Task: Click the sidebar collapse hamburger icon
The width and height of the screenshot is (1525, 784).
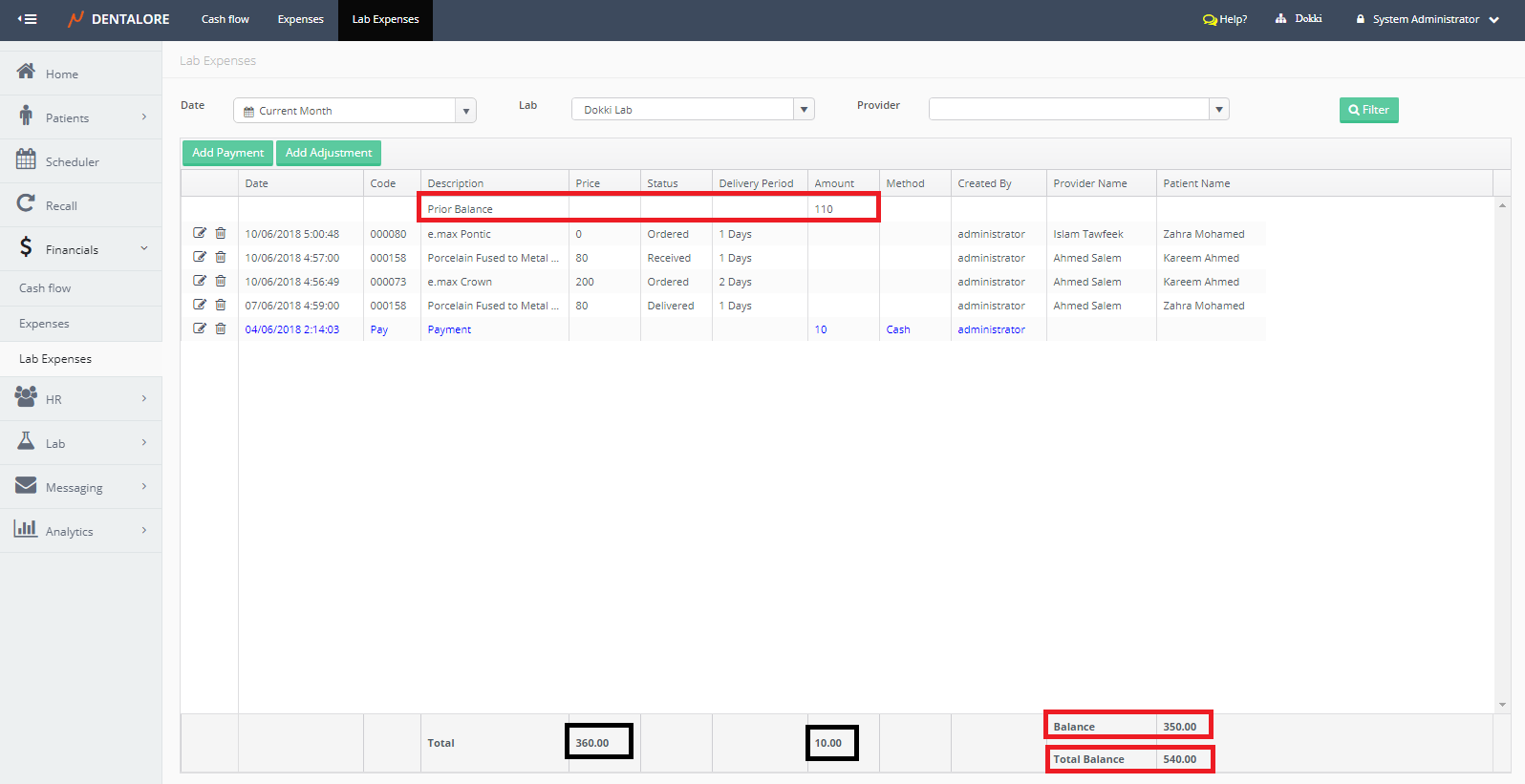Action: [x=28, y=19]
